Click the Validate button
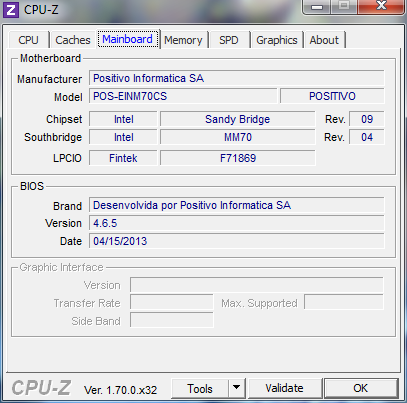Image resolution: width=407 pixels, height=403 pixels. click(284, 388)
